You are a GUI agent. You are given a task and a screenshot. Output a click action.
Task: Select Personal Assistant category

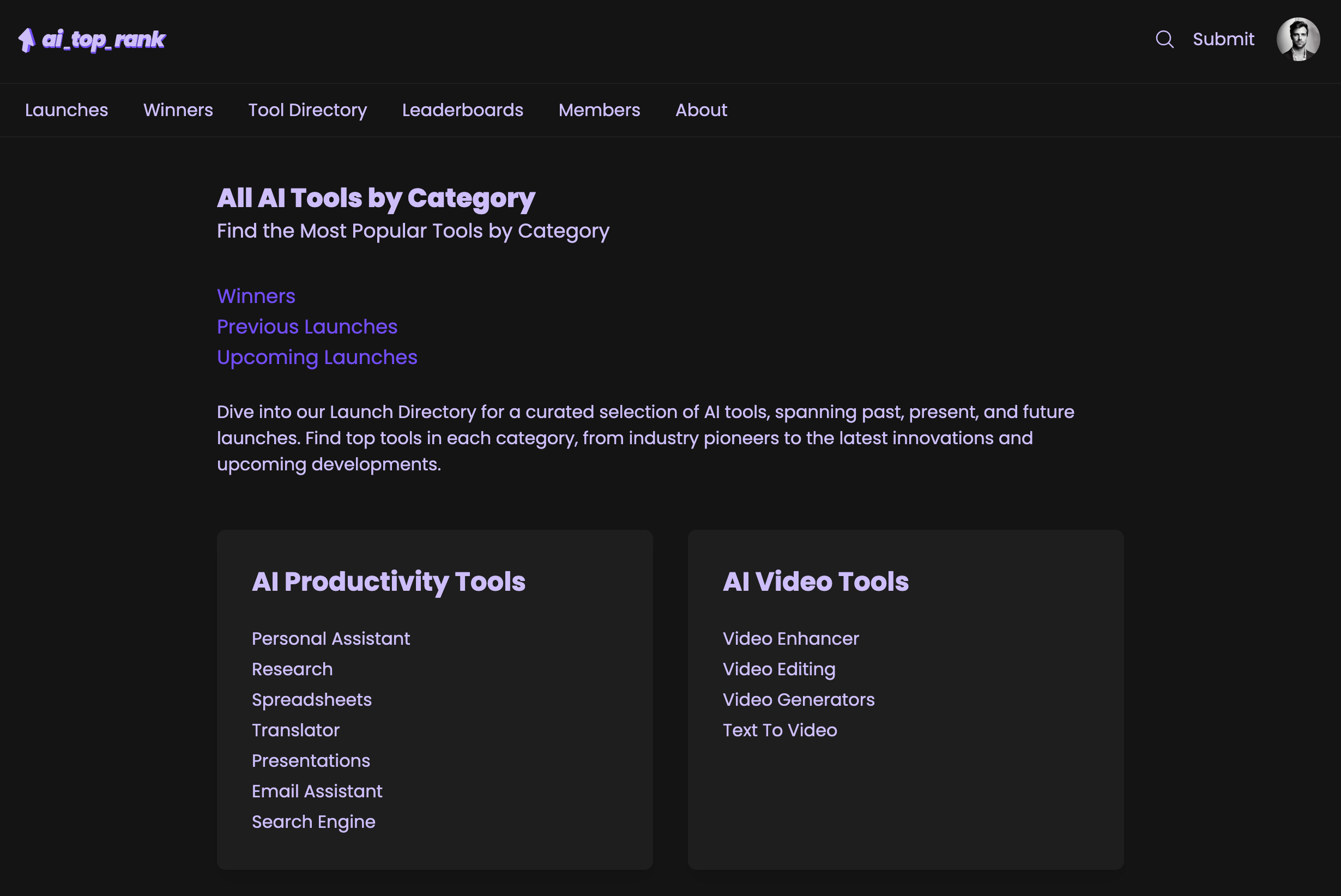pyautogui.click(x=331, y=638)
